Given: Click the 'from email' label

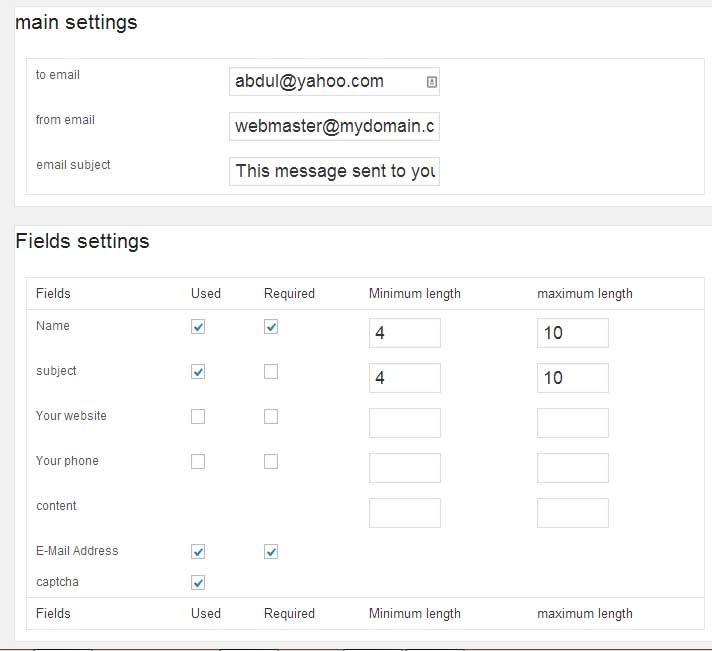Looking at the screenshot, I should 65,120.
